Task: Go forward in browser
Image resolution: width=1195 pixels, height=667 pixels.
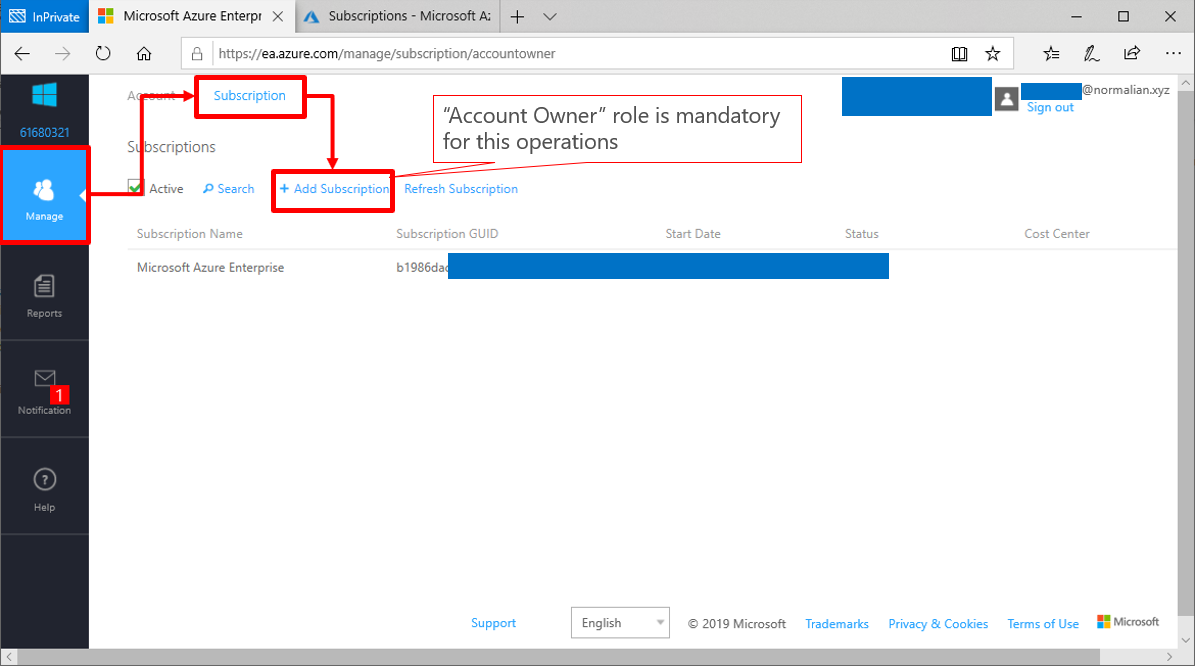Action: (62, 53)
